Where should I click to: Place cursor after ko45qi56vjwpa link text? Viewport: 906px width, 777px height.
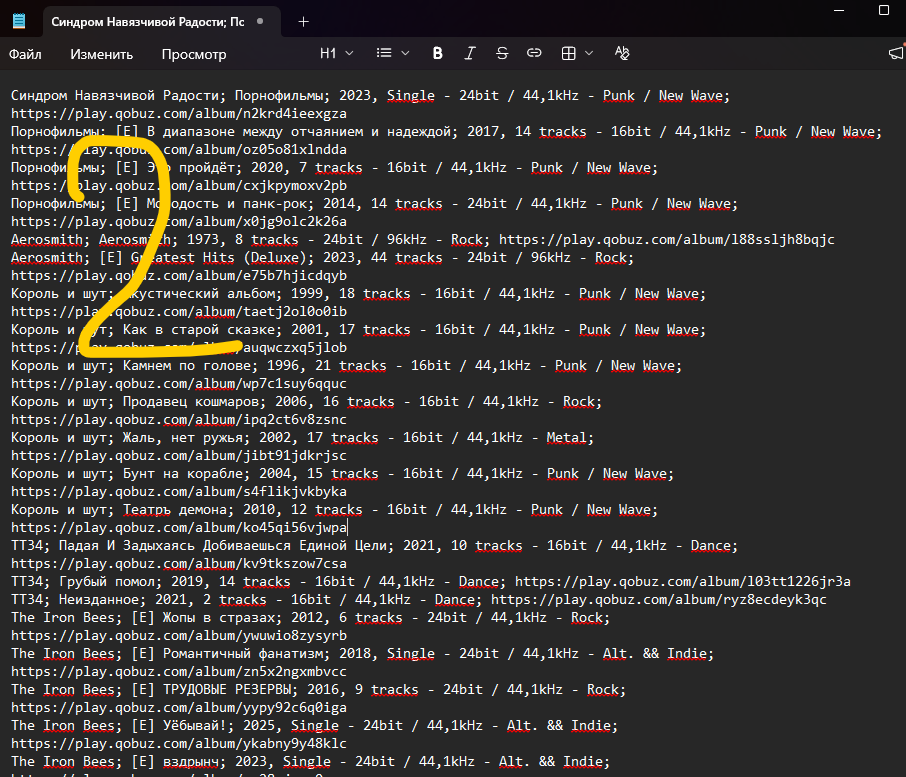point(348,528)
